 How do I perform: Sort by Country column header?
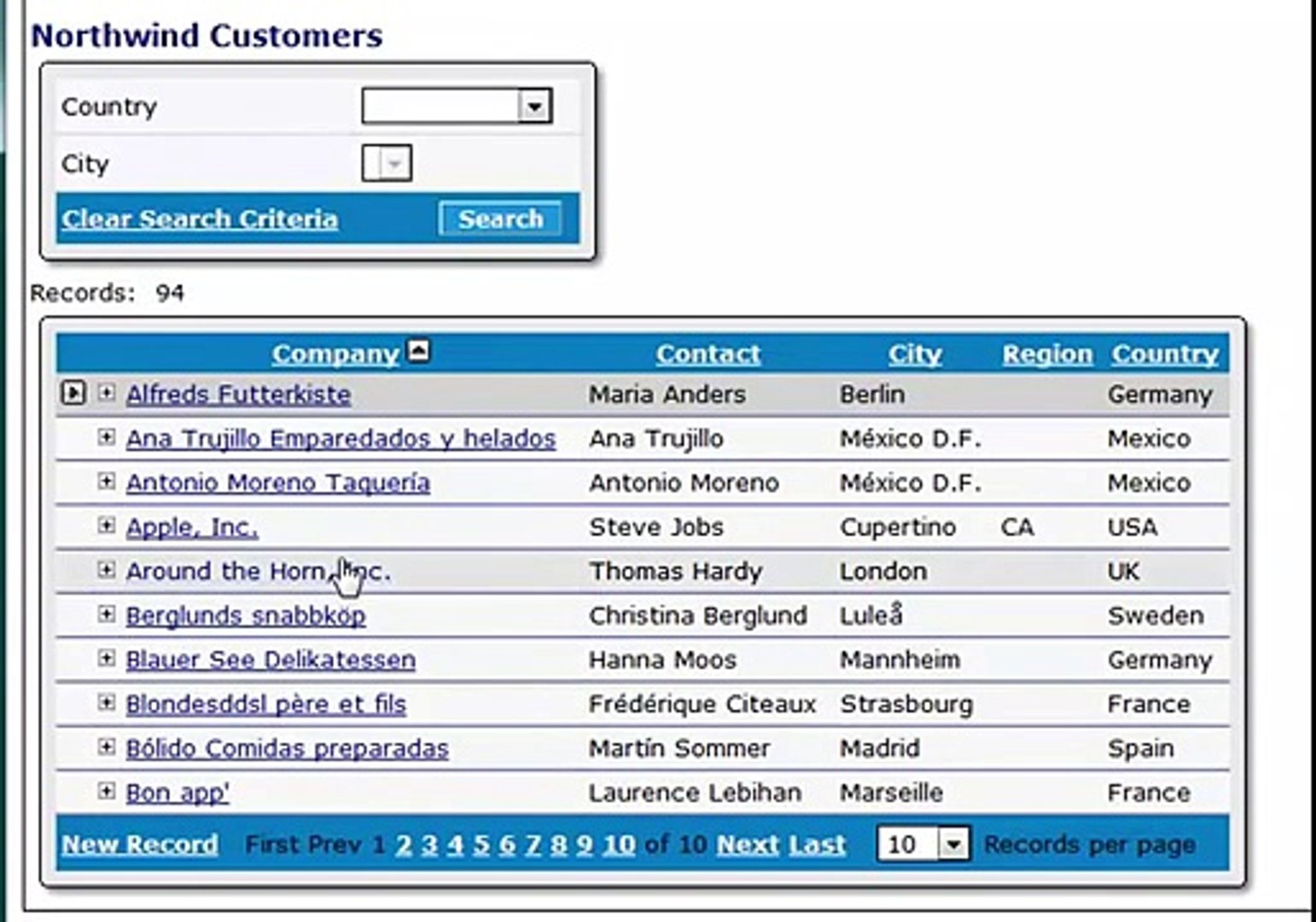tap(1165, 353)
